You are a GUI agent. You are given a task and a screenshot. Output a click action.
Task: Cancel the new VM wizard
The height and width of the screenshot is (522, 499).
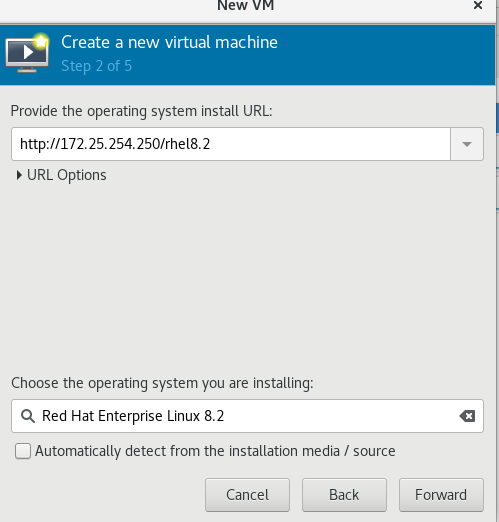(x=247, y=495)
